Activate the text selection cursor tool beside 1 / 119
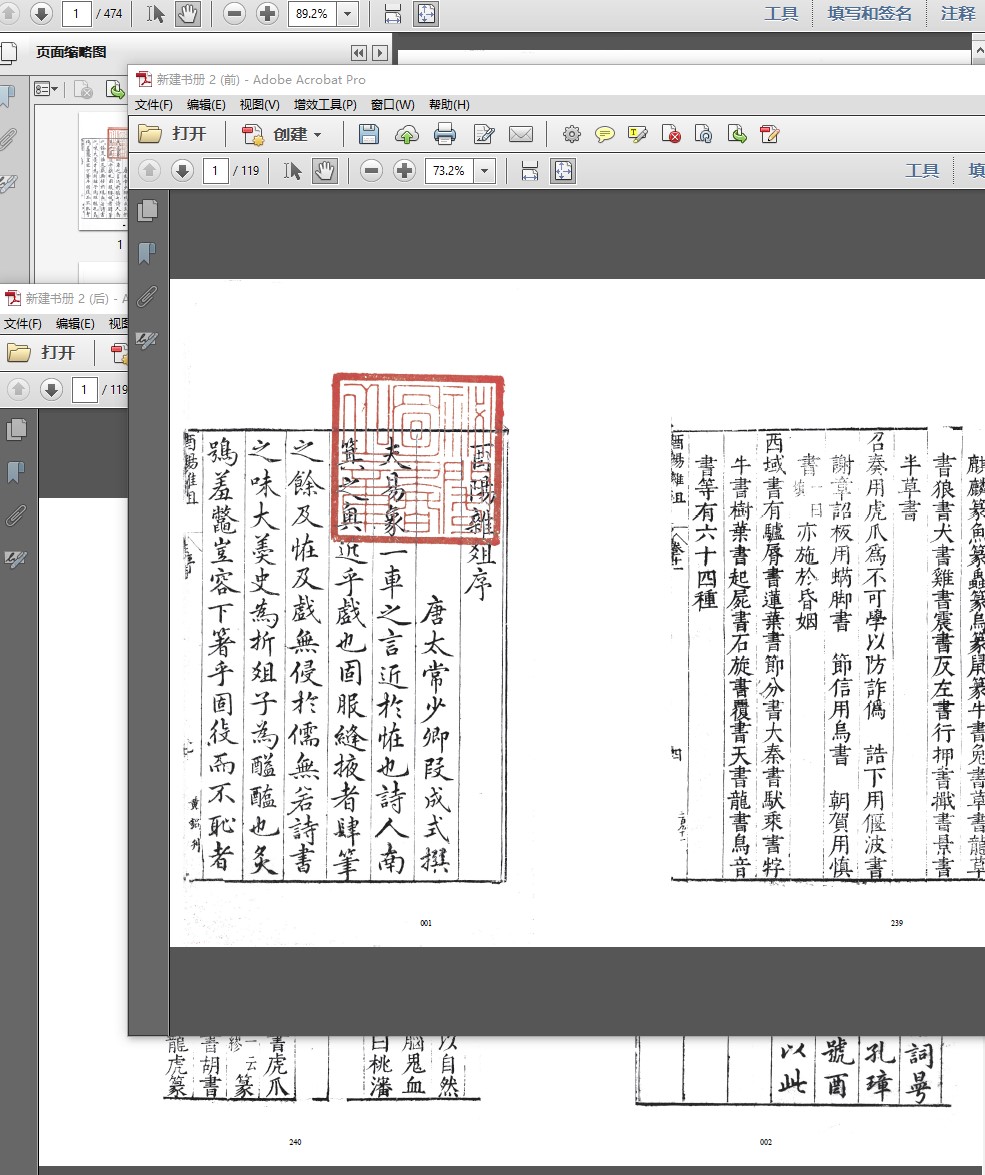The image size is (985, 1175). (292, 171)
